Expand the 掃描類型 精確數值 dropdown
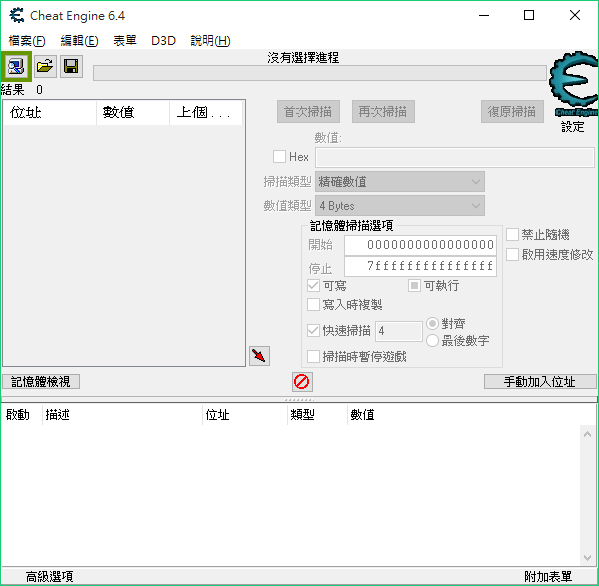This screenshot has width=599, height=586. tap(400, 181)
